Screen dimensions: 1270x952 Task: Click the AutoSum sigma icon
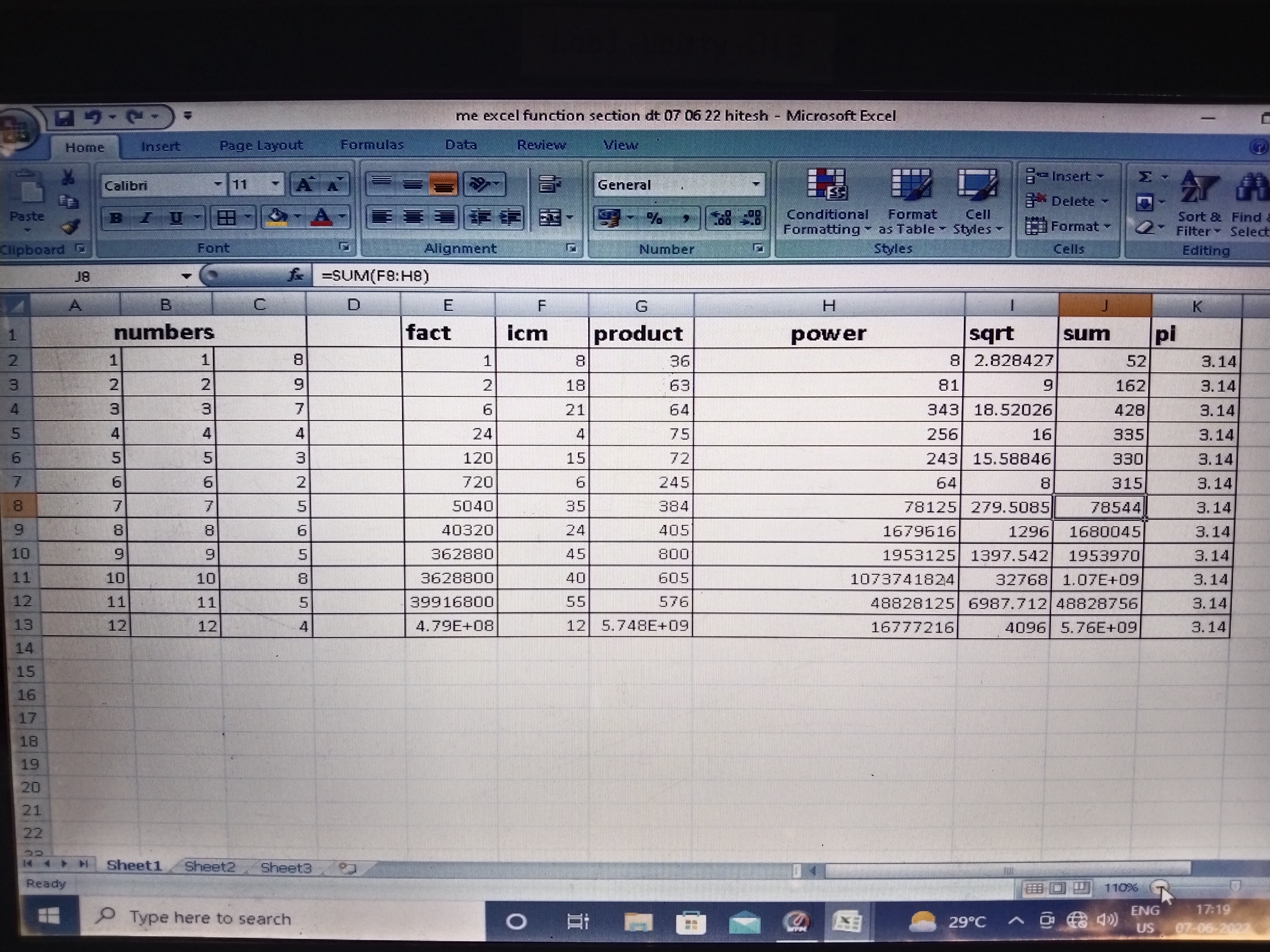point(1145,177)
